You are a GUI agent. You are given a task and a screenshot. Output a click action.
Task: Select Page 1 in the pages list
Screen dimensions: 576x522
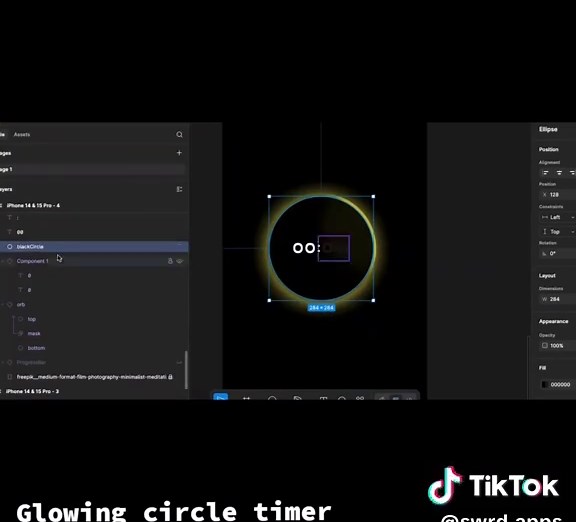[x=92, y=169]
